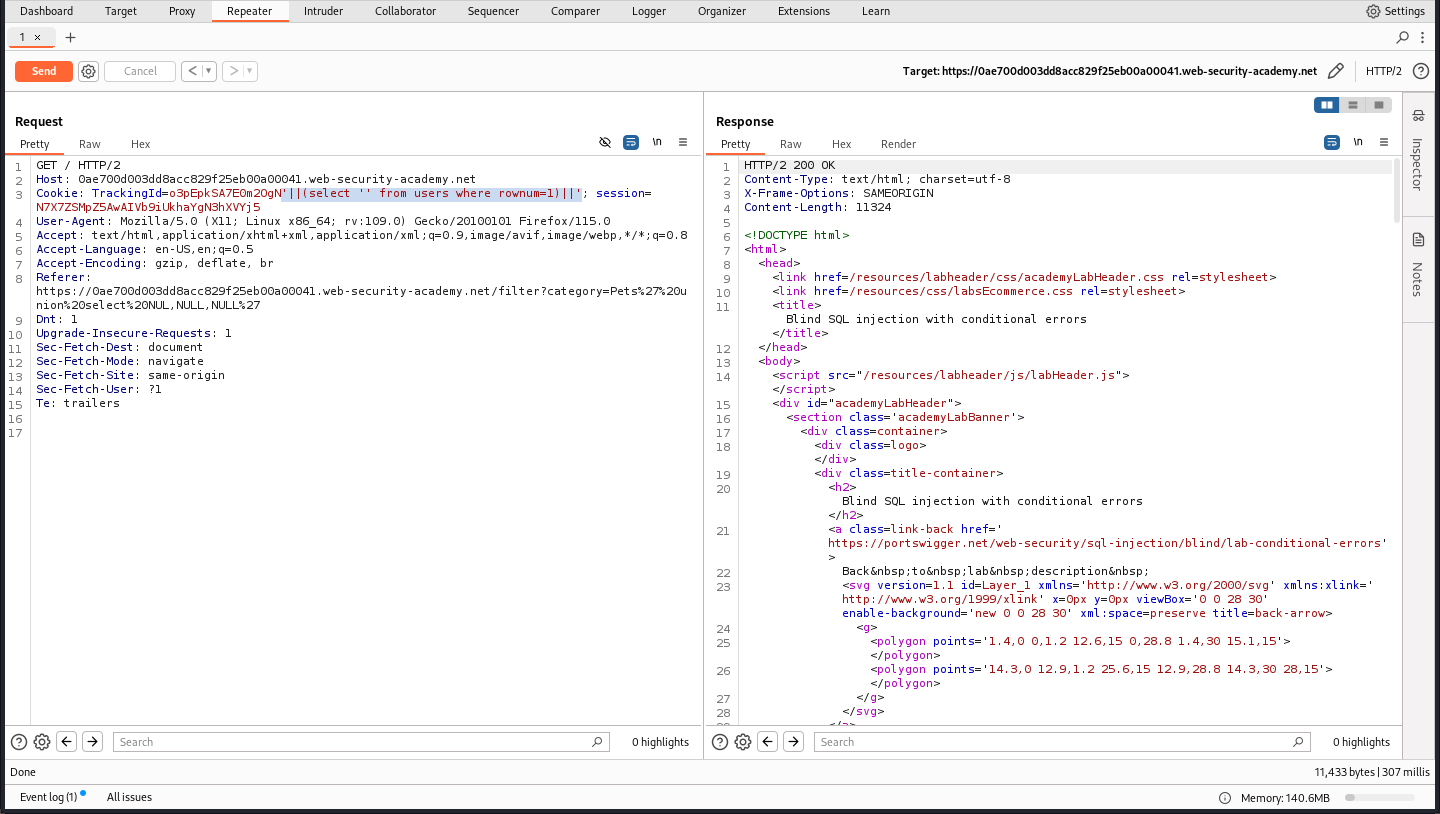Switch to the Target tab
1440x814 pixels.
click(121, 11)
